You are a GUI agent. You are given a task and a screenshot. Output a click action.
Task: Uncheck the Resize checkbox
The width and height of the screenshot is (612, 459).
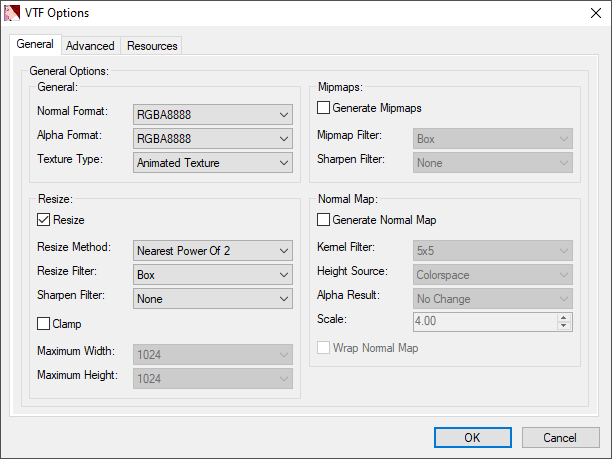(x=44, y=220)
